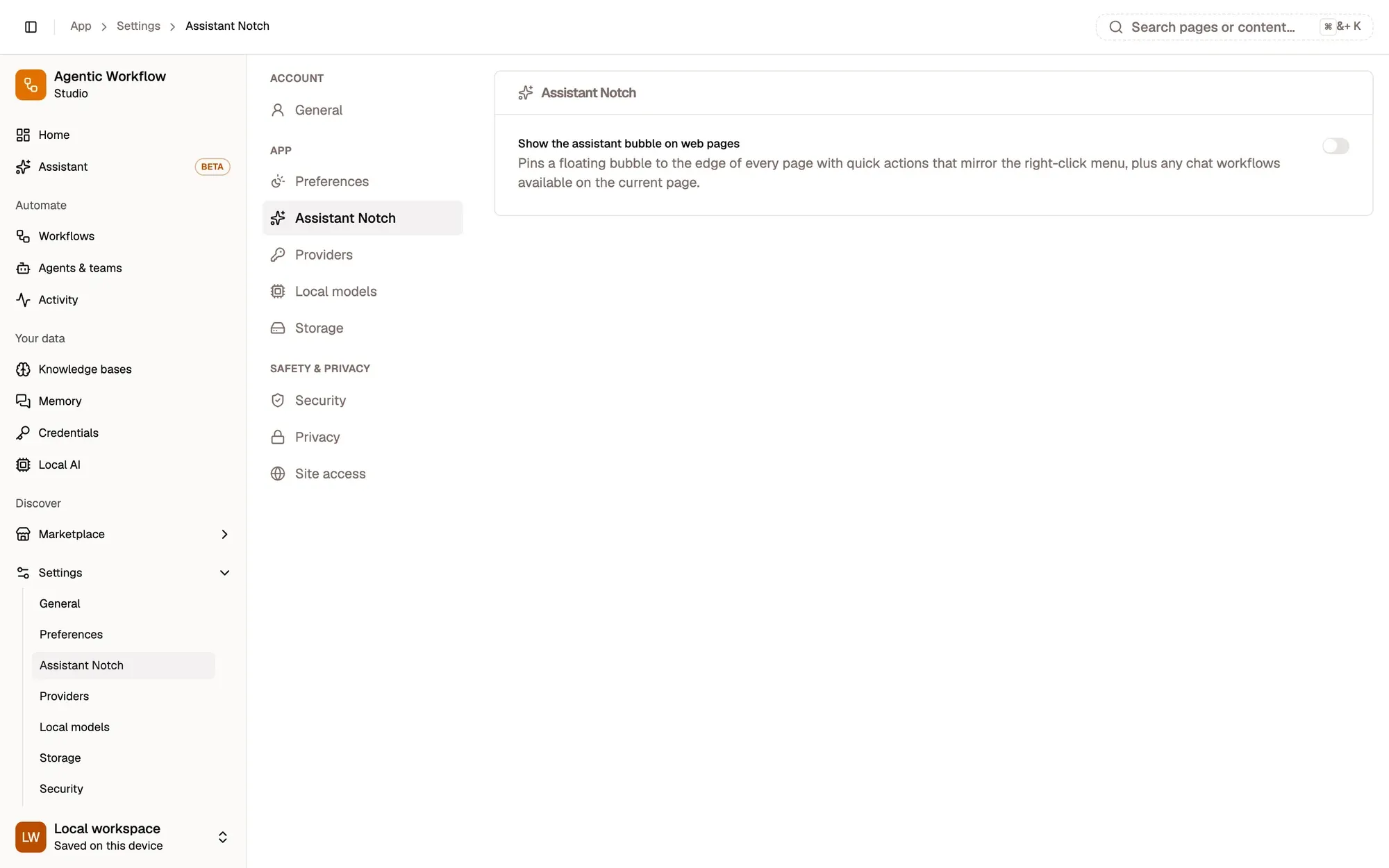Click the Privacy lock icon

[x=278, y=437]
